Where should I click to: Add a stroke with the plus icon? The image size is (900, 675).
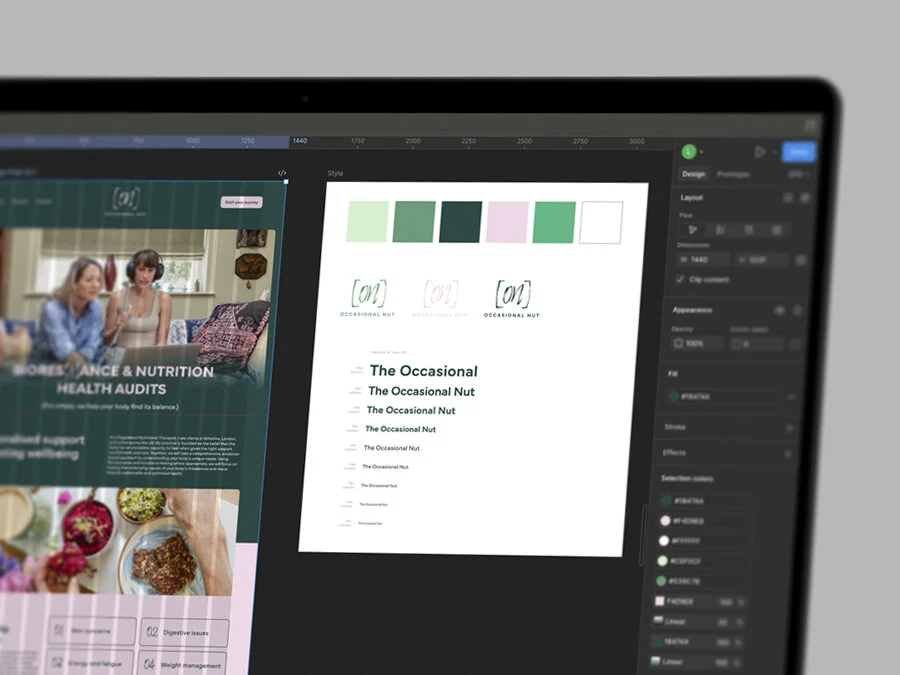(x=789, y=428)
